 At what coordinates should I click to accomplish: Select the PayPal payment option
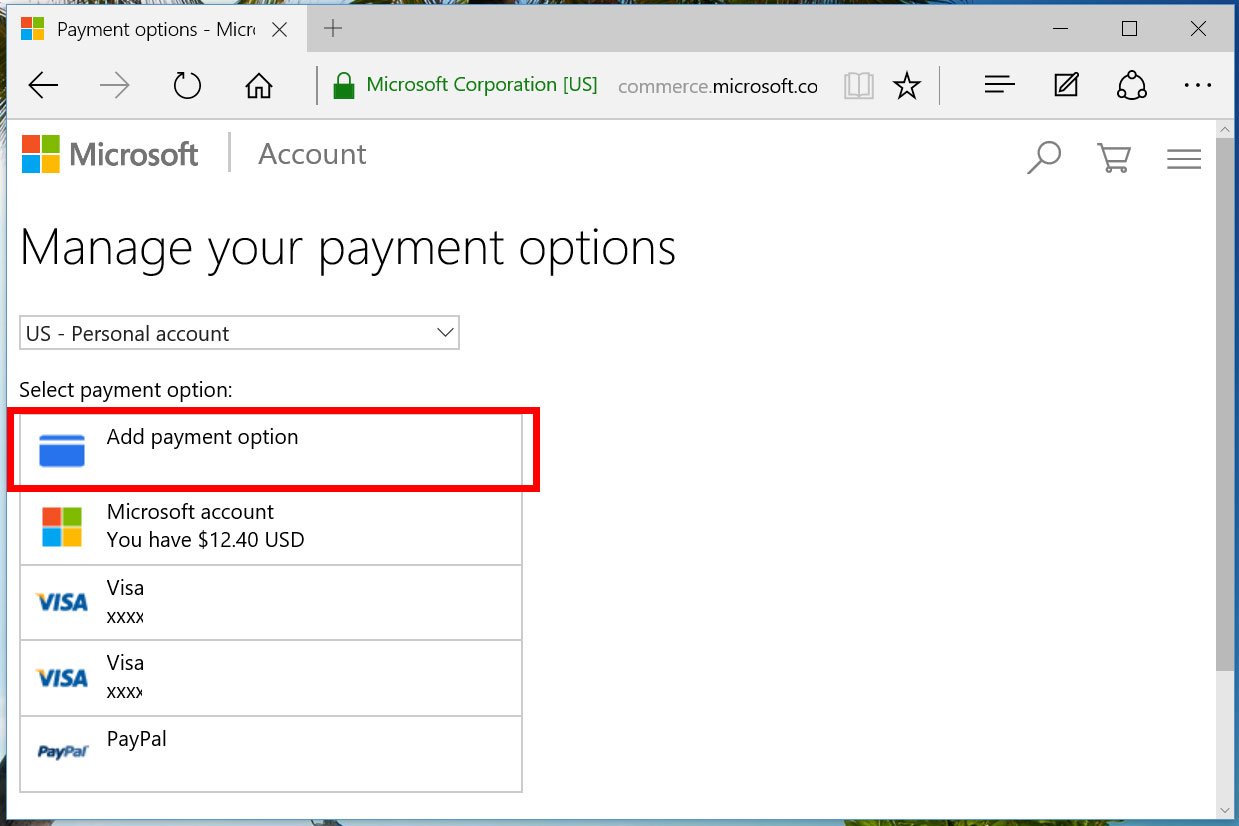coord(271,753)
